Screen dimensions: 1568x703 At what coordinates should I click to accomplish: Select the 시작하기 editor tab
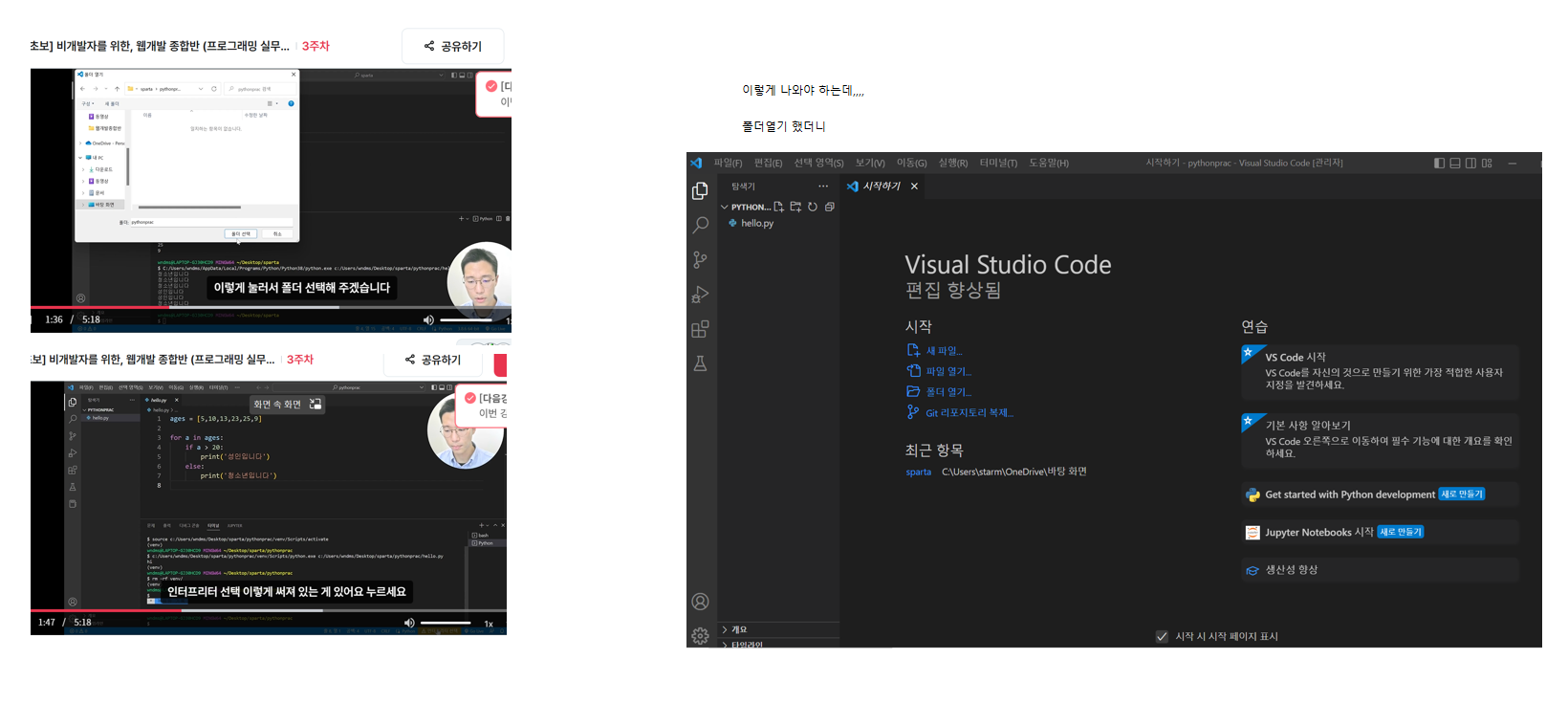click(x=882, y=187)
